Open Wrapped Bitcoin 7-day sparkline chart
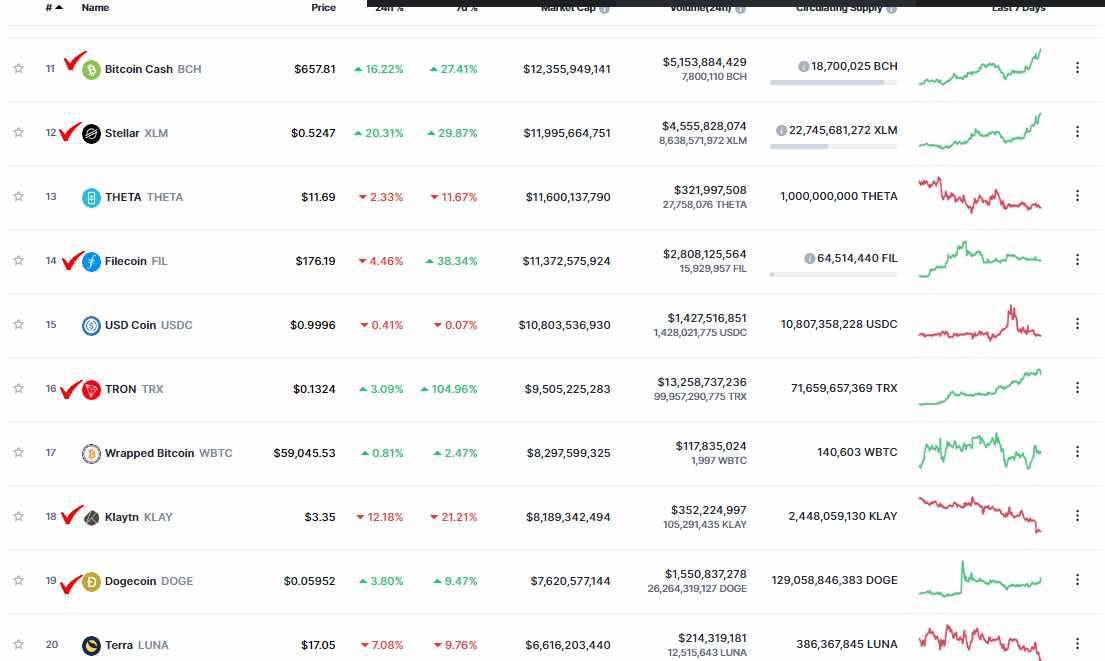Image resolution: width=1105 pixels, height=661 pixels. pyautogui.click(x=980, y=452)
